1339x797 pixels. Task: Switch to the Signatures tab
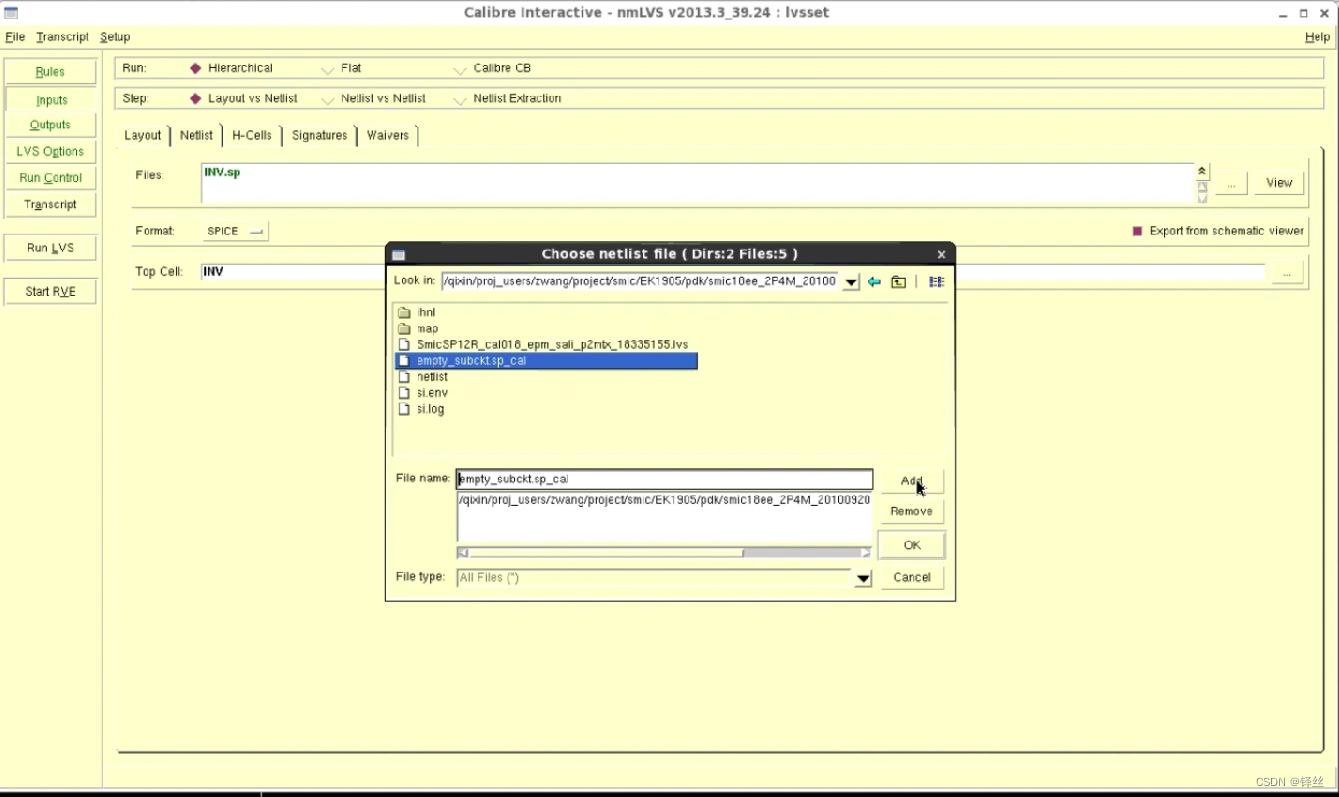[x=320, y=135]
